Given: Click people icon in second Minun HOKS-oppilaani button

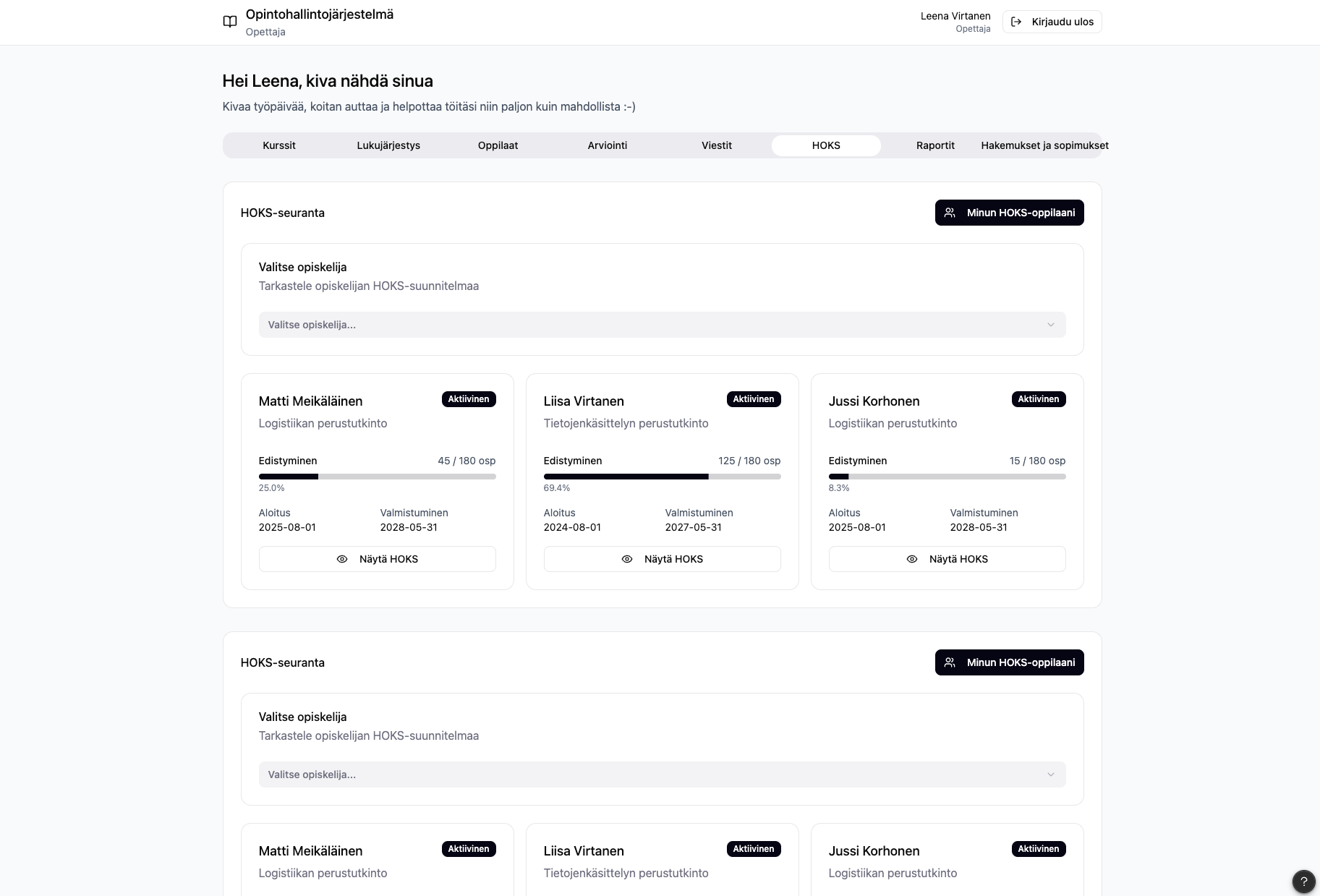Looking at the screenshot, I should tap(950, 662).
